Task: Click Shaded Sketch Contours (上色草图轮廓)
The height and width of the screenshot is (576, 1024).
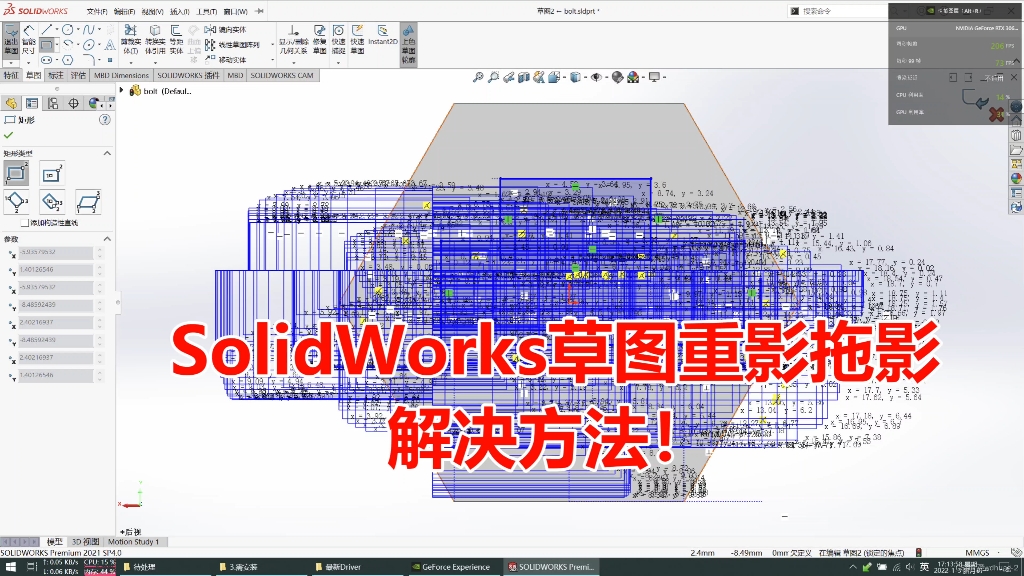Action: (x=408, y=44)
